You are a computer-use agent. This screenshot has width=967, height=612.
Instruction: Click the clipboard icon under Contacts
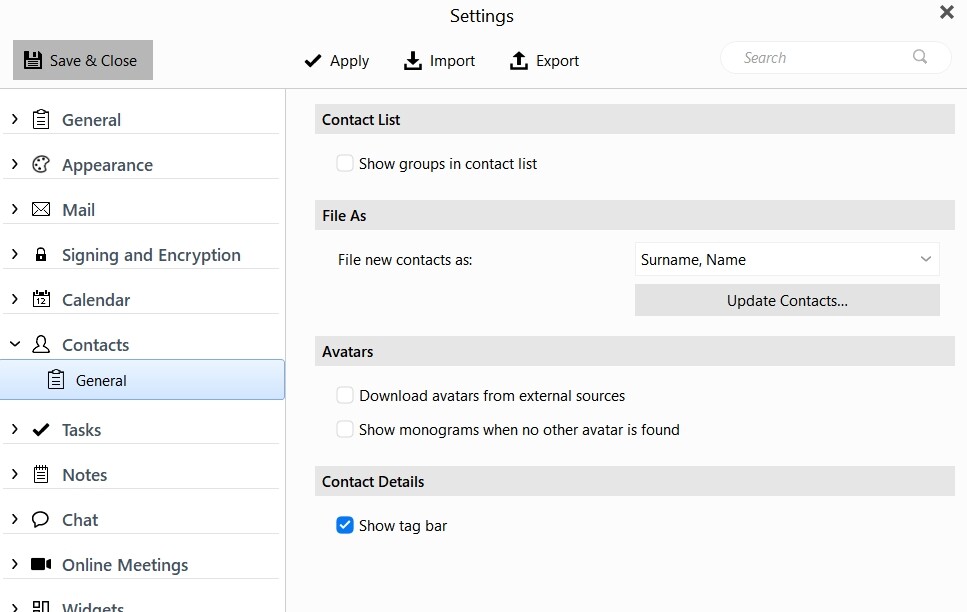[x=56, y=379]
